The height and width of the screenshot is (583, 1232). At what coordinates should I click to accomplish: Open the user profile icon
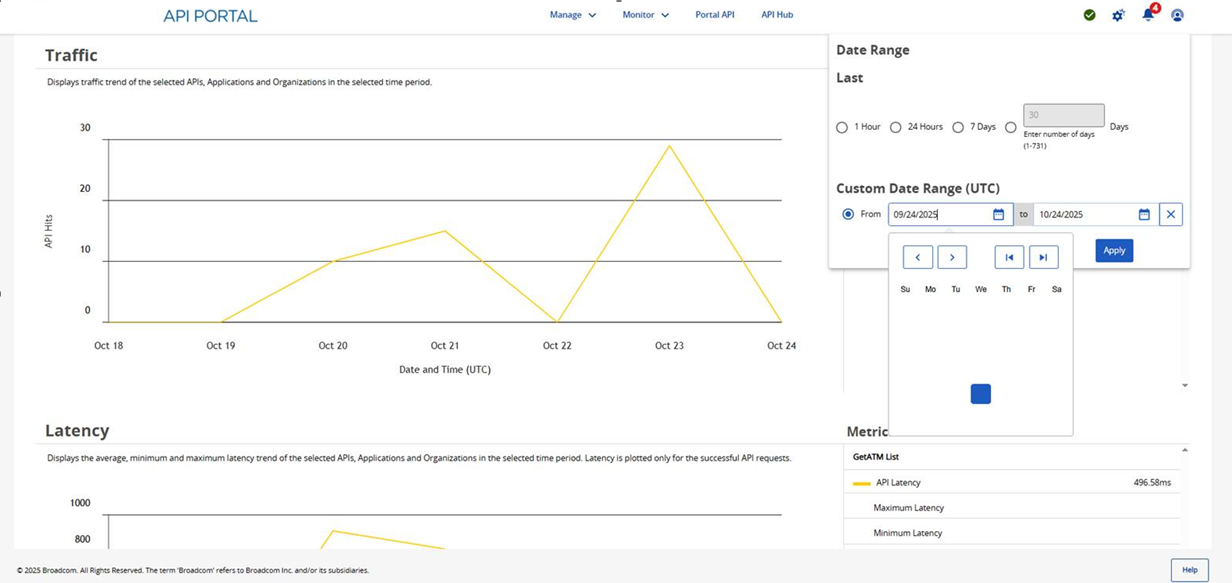pyautogui.click(x=1177, y=15)
